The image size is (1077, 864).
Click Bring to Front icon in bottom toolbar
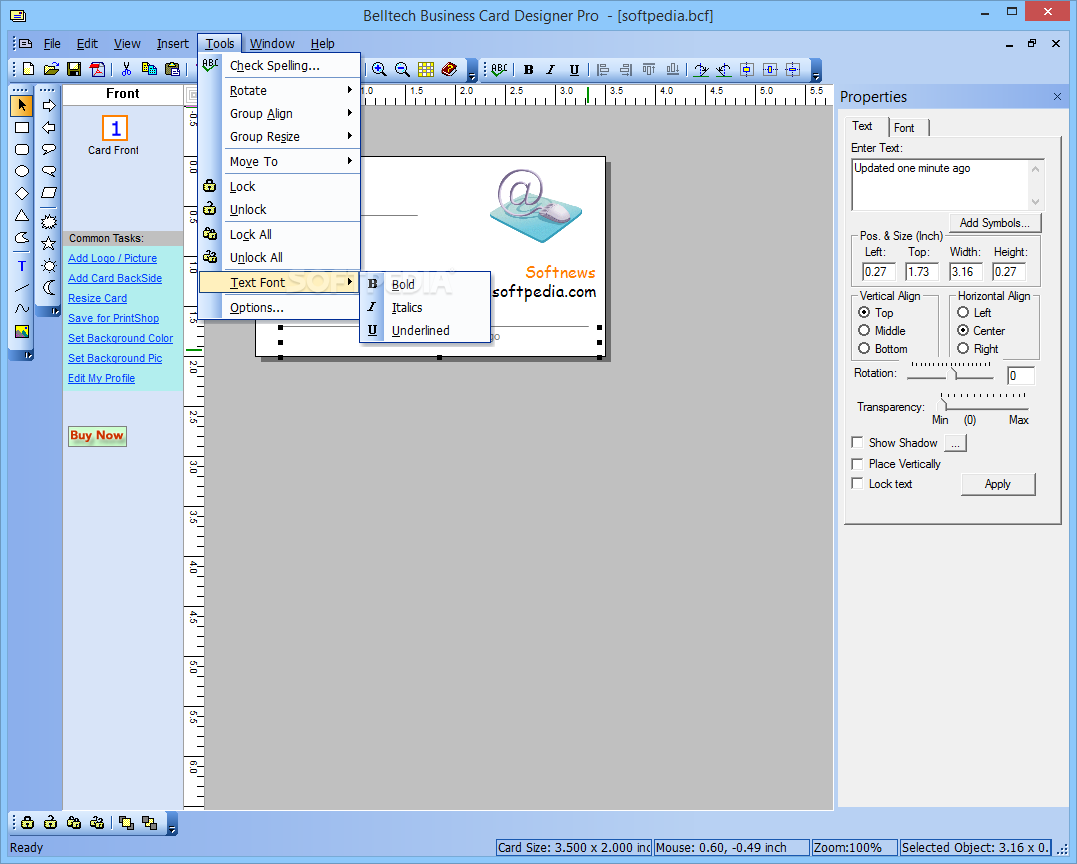[126, 822]
